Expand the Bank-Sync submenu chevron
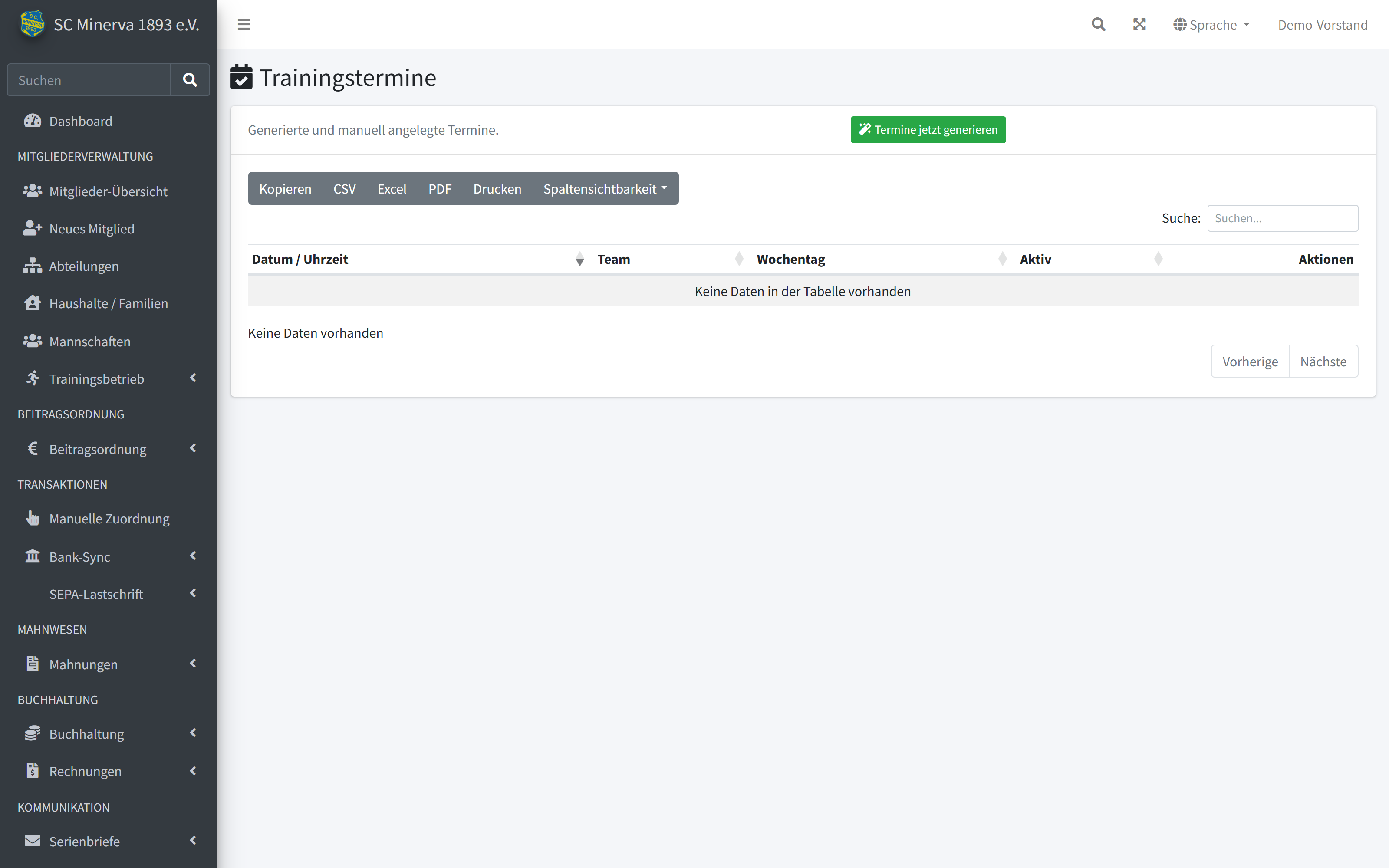Screen dimensions: 1389x868 point(193,556)
